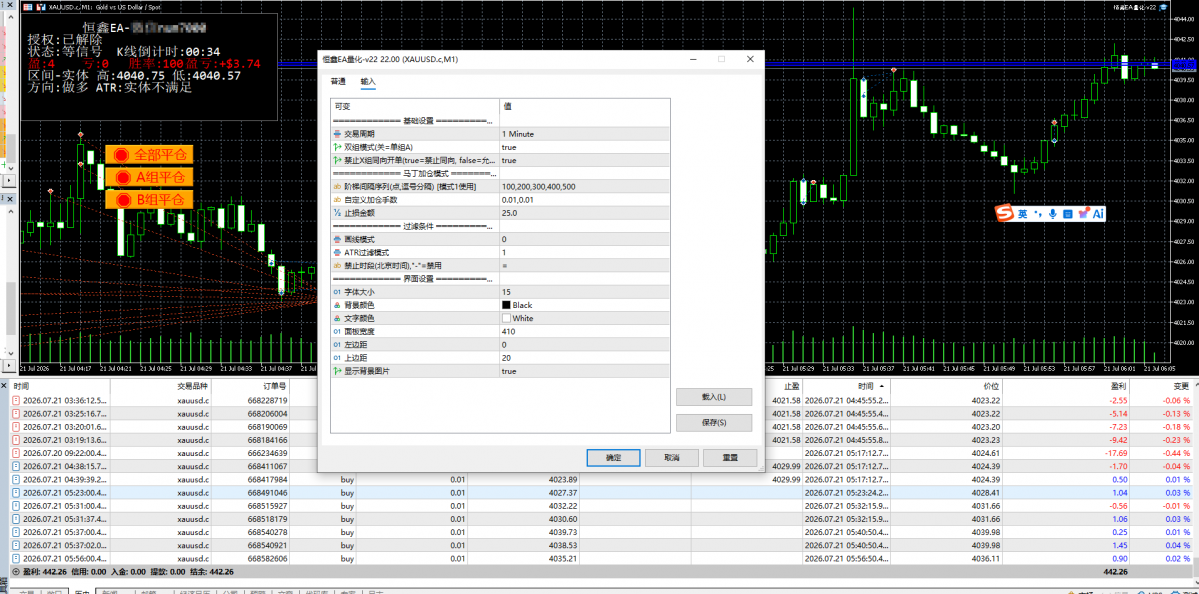
Task: Sort history by the 时间 column arrow
Action: [x=882, y=387]
